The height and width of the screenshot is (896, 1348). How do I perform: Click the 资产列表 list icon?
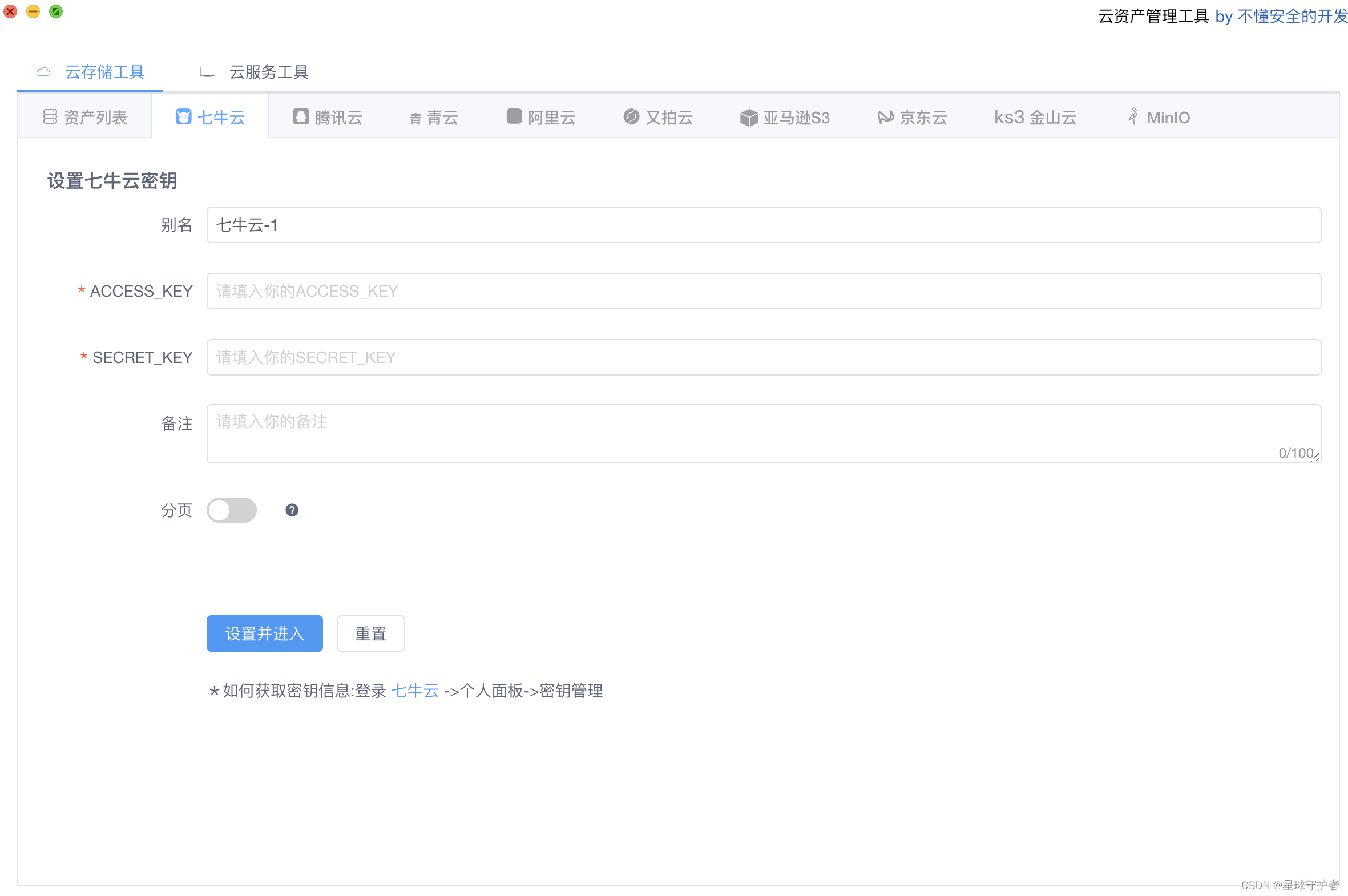pyautogui.click(x=50, y=117)
